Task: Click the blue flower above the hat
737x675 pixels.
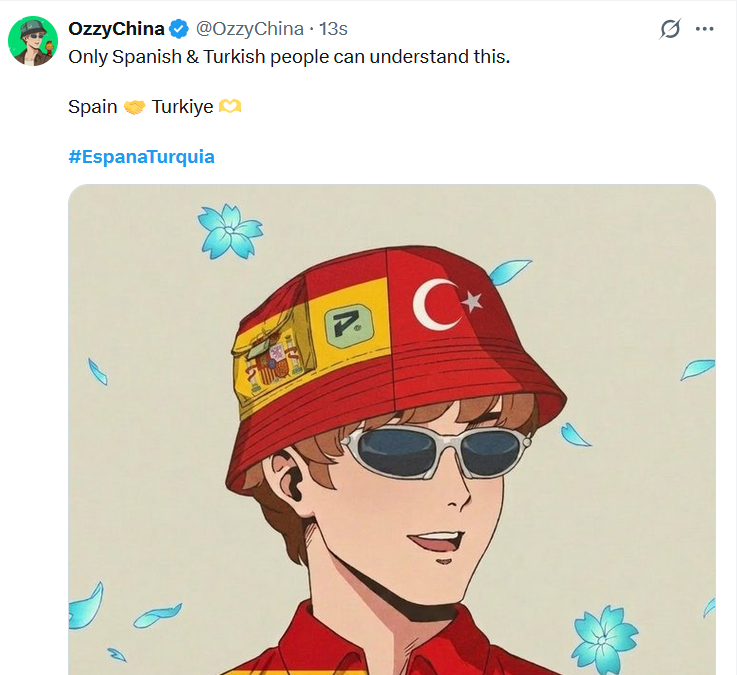Action: pos(229,229)
